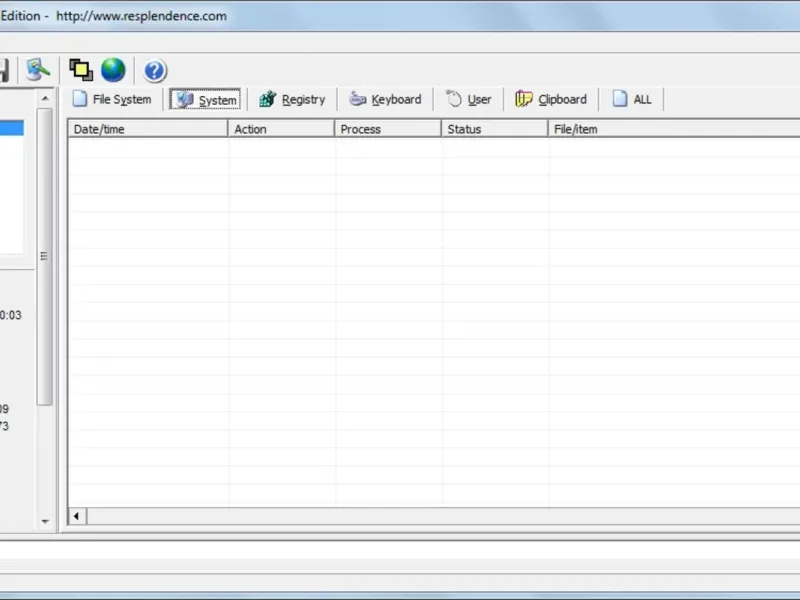Click the blue question mark help icon

(x=154, y=71)
